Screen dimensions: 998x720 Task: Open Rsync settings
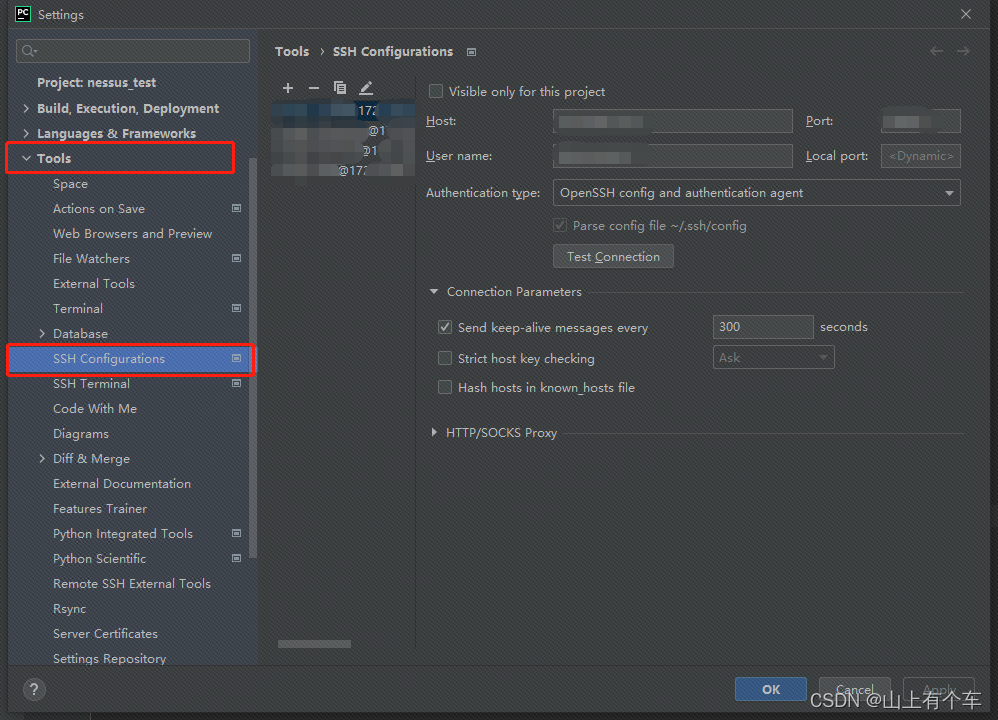pos(69,609)
